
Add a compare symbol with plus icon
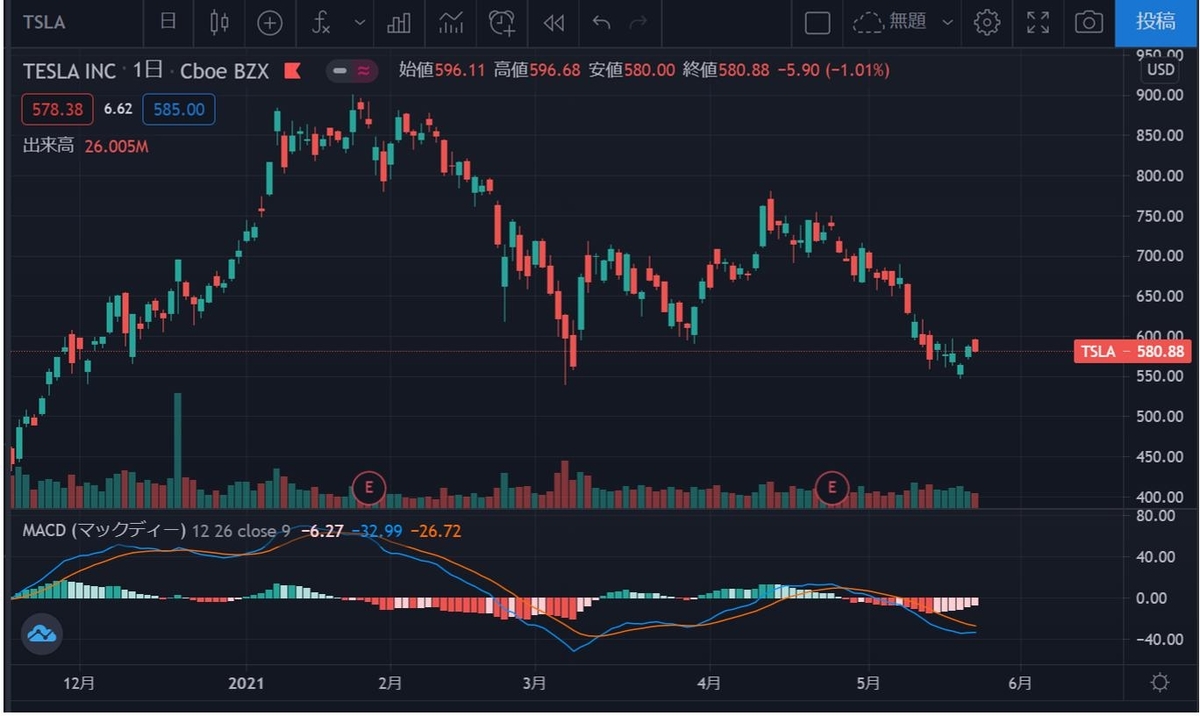pyautogui.click(x=269, y=22)
